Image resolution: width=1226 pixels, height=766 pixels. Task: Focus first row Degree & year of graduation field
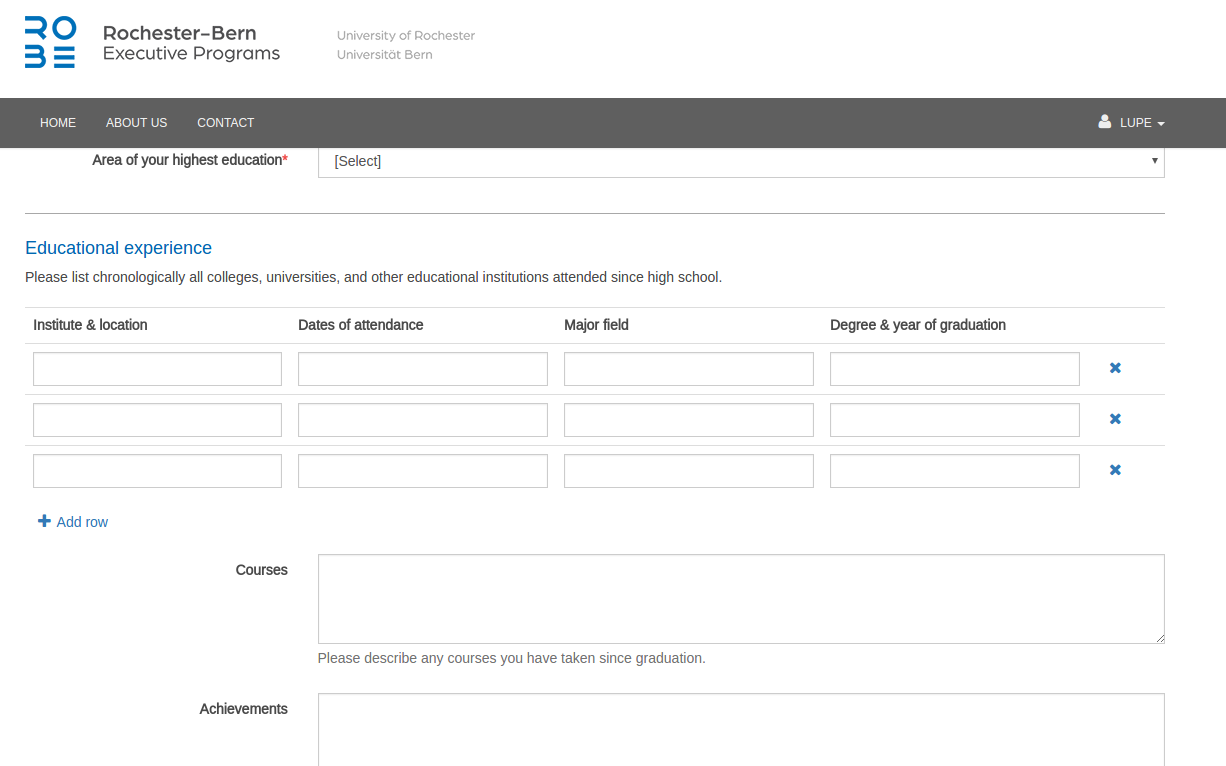[955, 369]
